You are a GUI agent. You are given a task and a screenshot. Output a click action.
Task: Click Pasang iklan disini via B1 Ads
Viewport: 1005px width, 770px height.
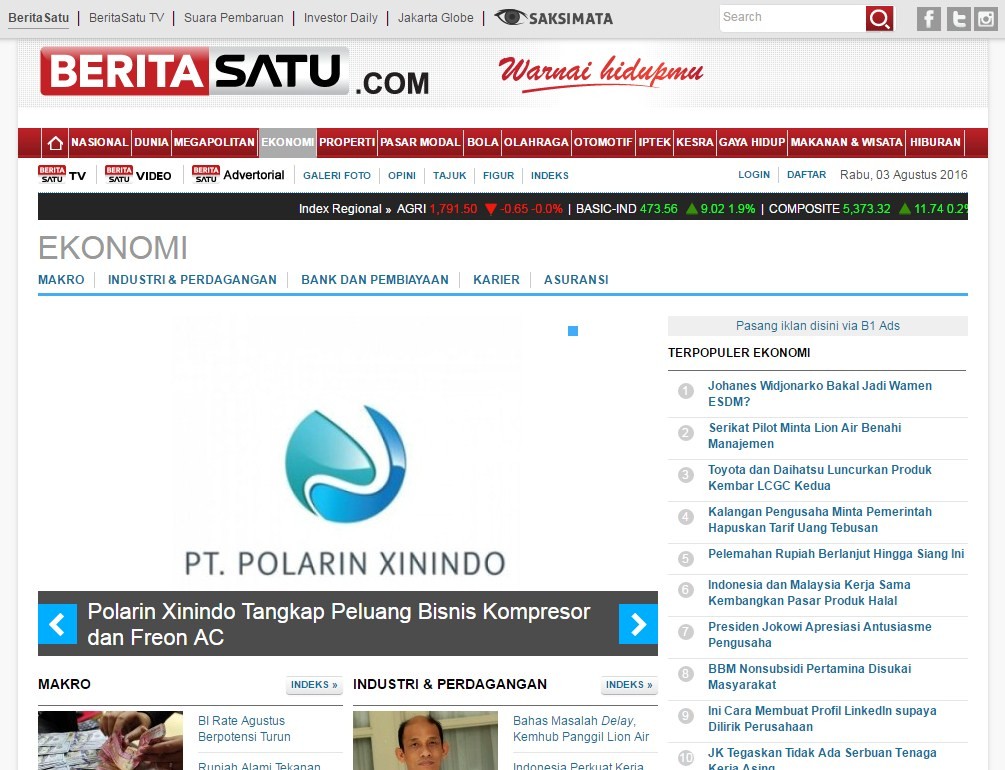[x=817, y=326]
